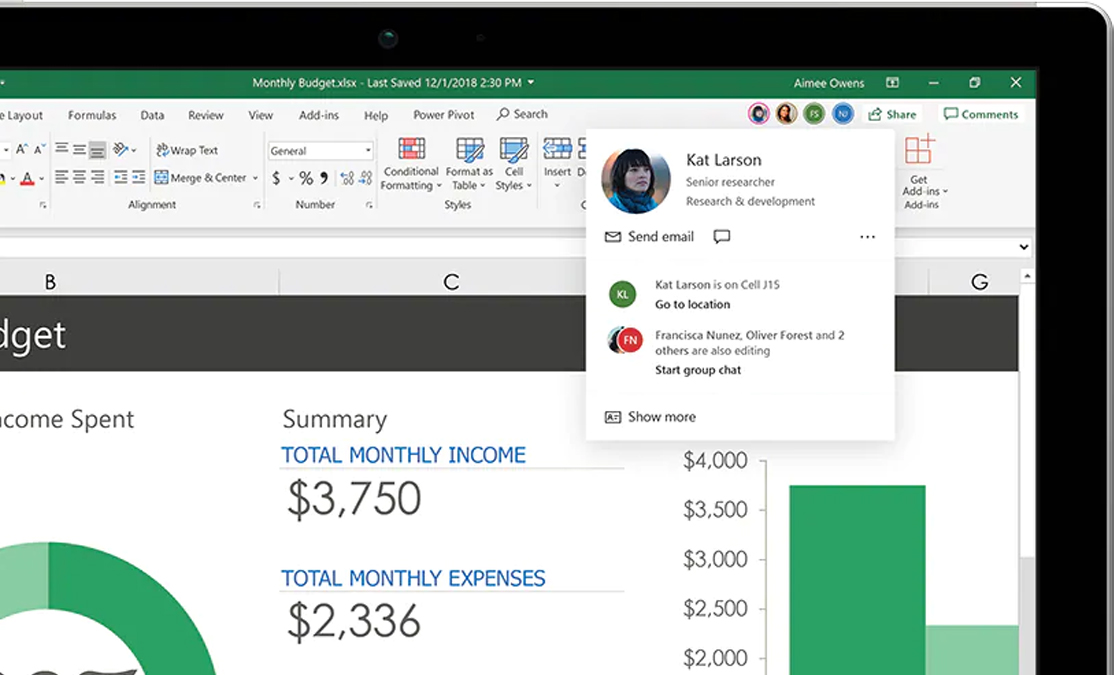Viewport: 1114px width, 675px height.
Task: Decrease decimal places
Action: [365, 178]
